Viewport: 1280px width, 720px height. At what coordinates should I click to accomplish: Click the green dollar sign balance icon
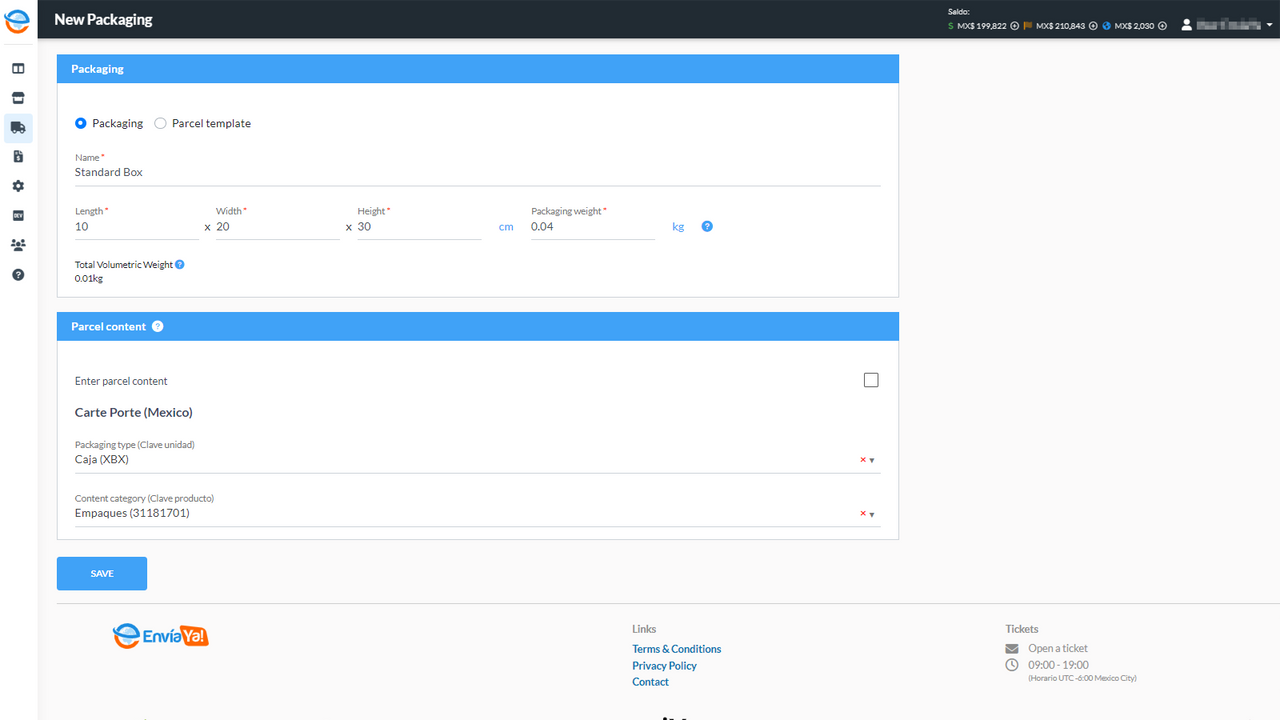(x=950, y=26)
